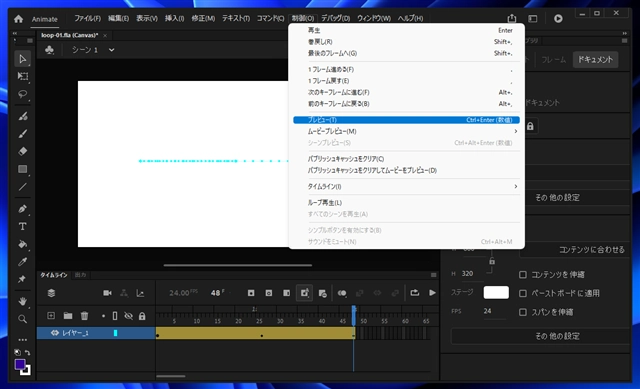Select the Hand tool
This screenshot has height=389, width=640.
coord(23,301)
